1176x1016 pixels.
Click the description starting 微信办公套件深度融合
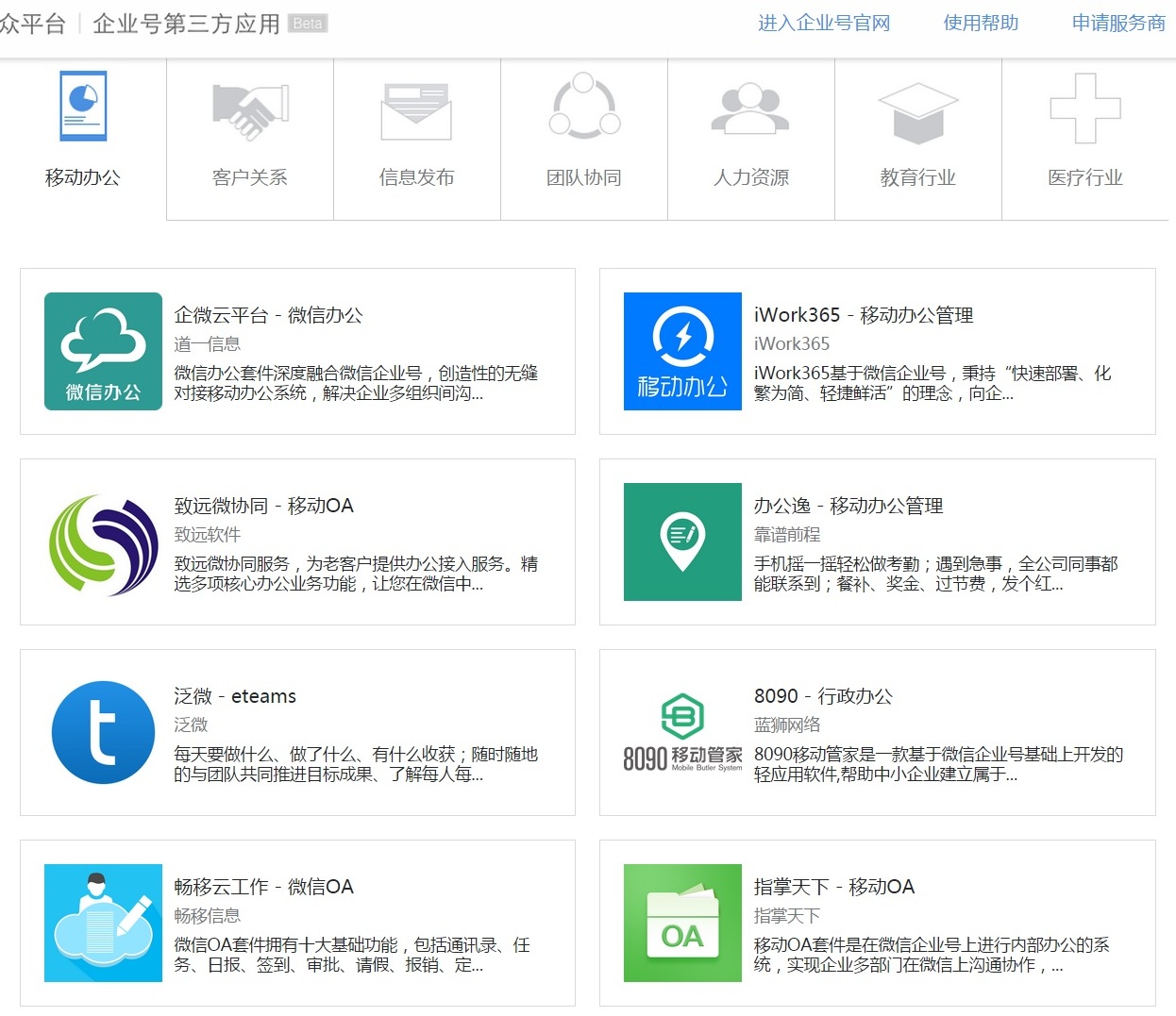point(356,383)
